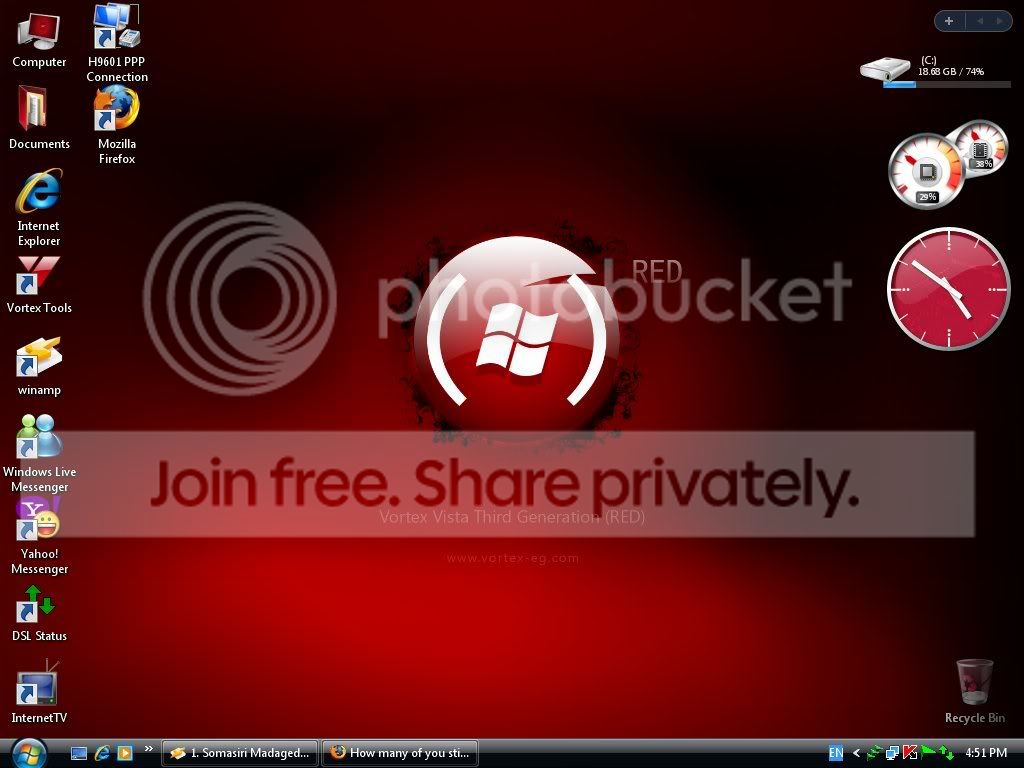Click the C: drive usage bar
The image size is (1024, 768).
click(x=947, y=84)
